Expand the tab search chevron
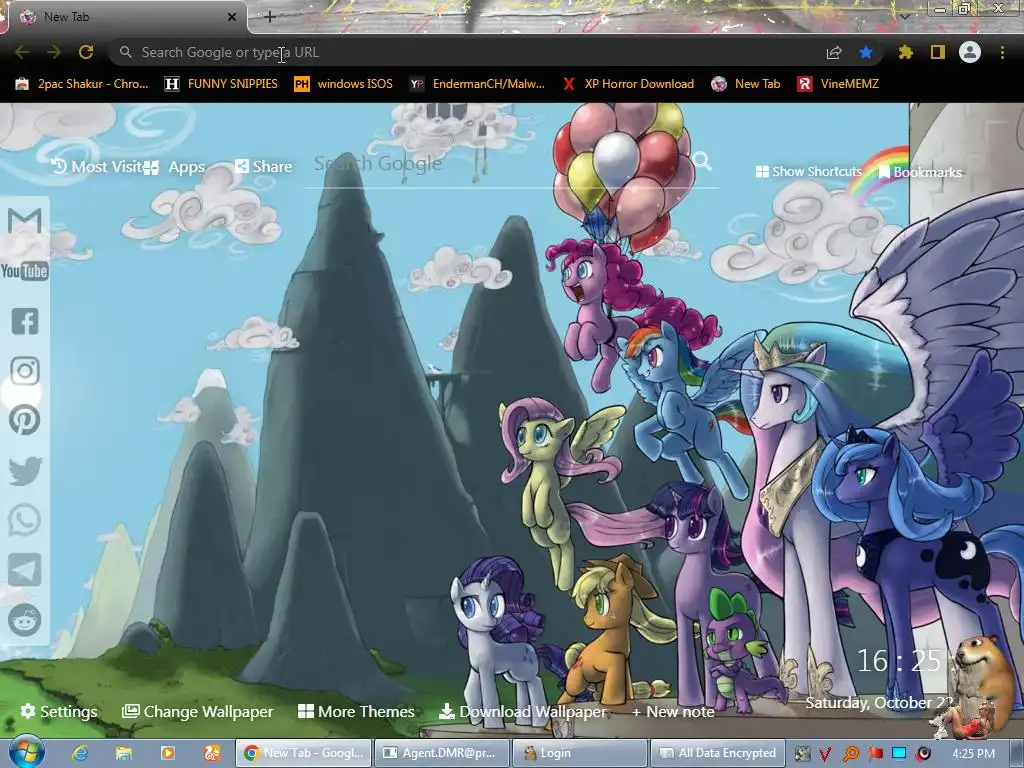Image resolution: width=1024 pixels, height=768 pixels. (905, 16)
